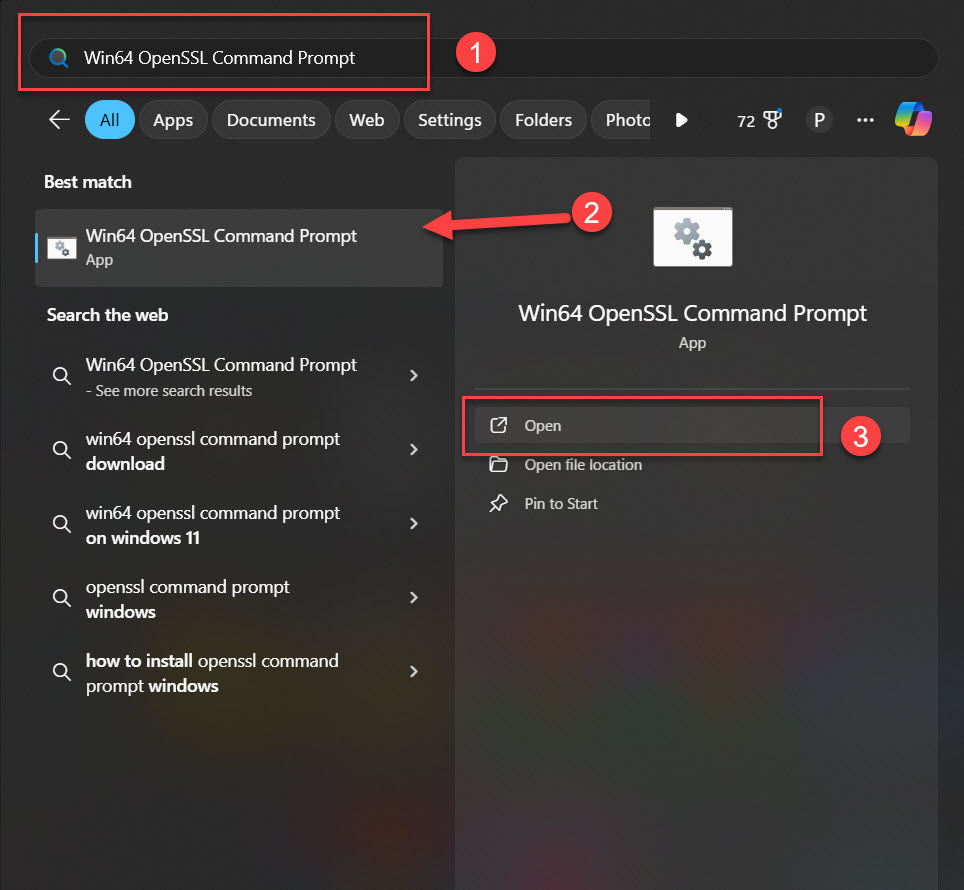Click search icon beside 'See more search results'

pyautogui.click(x=61, y=376)
